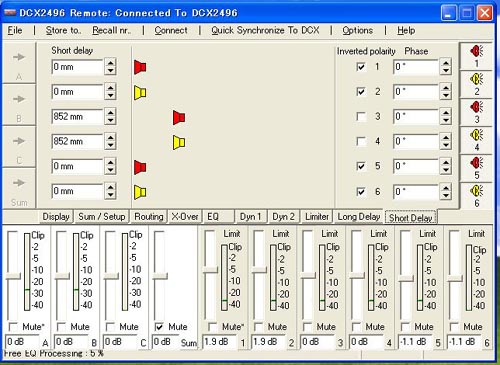Enable inverted polarity for output 4

(361, 141)
